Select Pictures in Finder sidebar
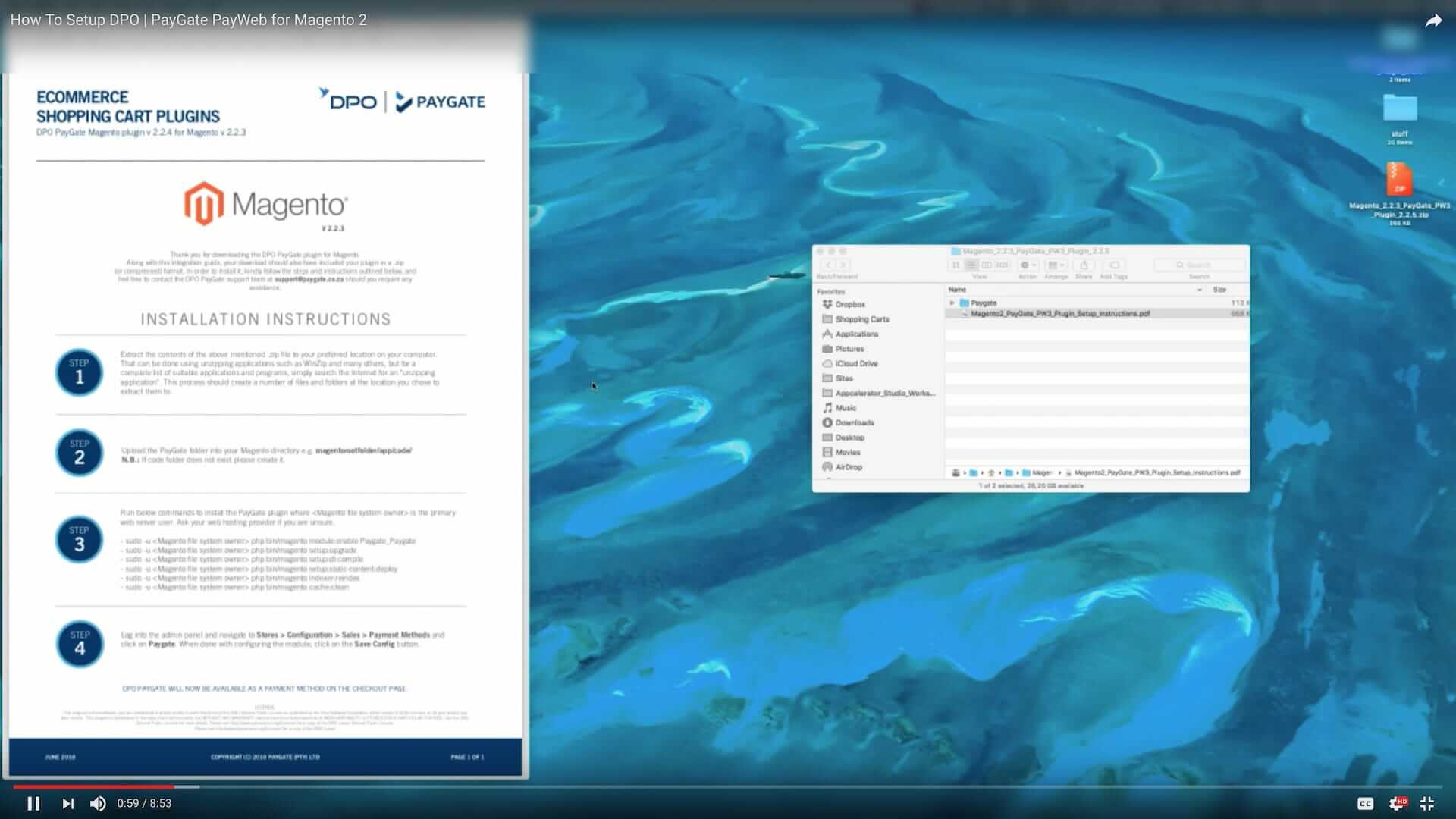 [843, 349]
